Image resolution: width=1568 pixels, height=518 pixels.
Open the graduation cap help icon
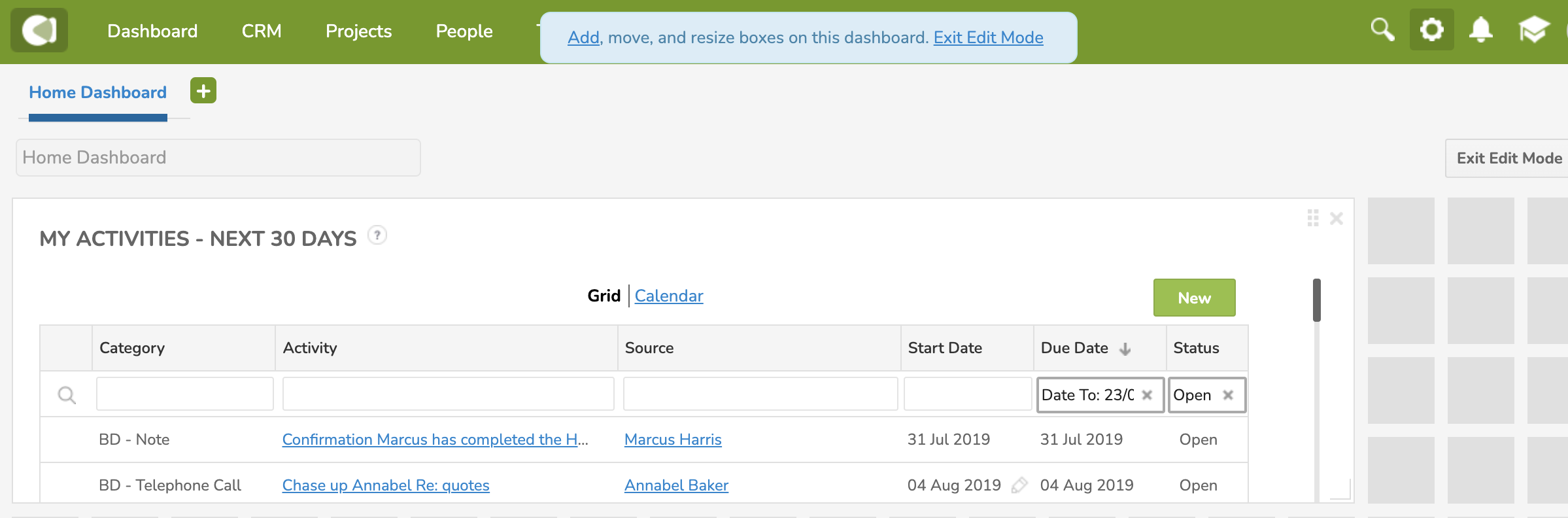pos(1533,29)
